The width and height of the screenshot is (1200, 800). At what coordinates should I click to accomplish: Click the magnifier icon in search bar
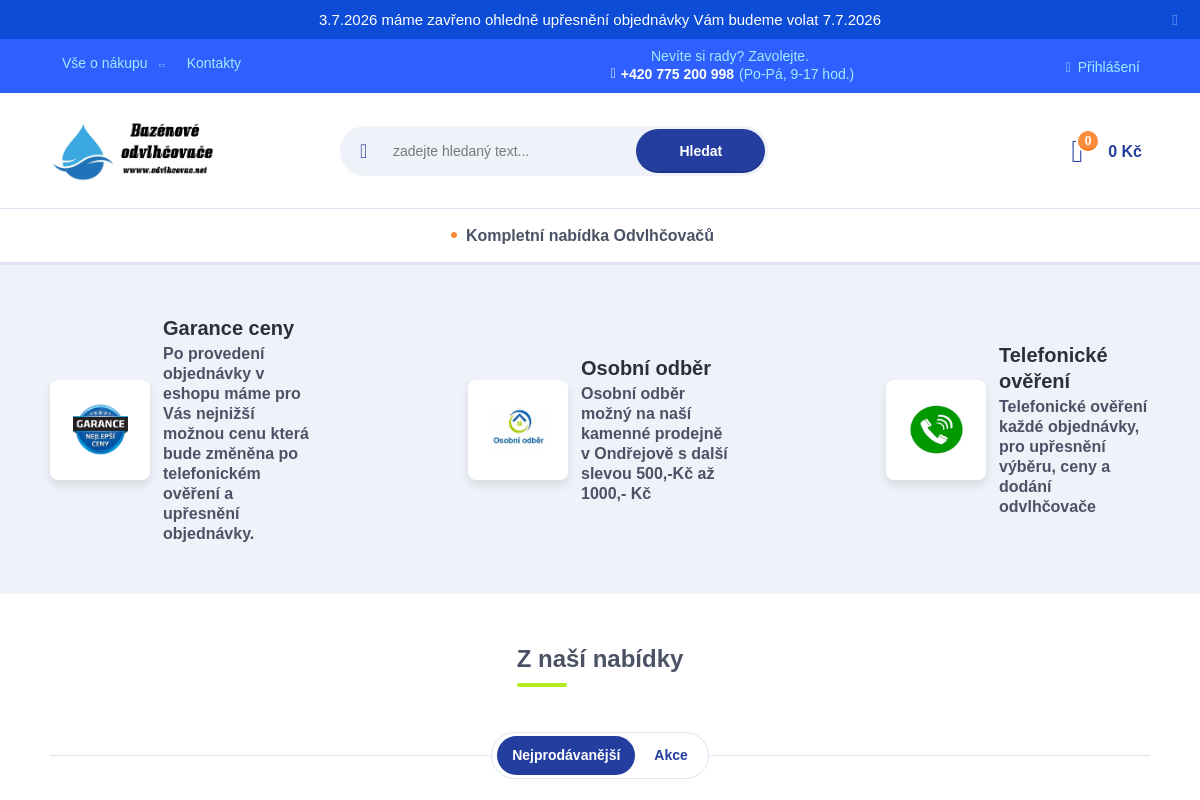(x=364, y=151)
